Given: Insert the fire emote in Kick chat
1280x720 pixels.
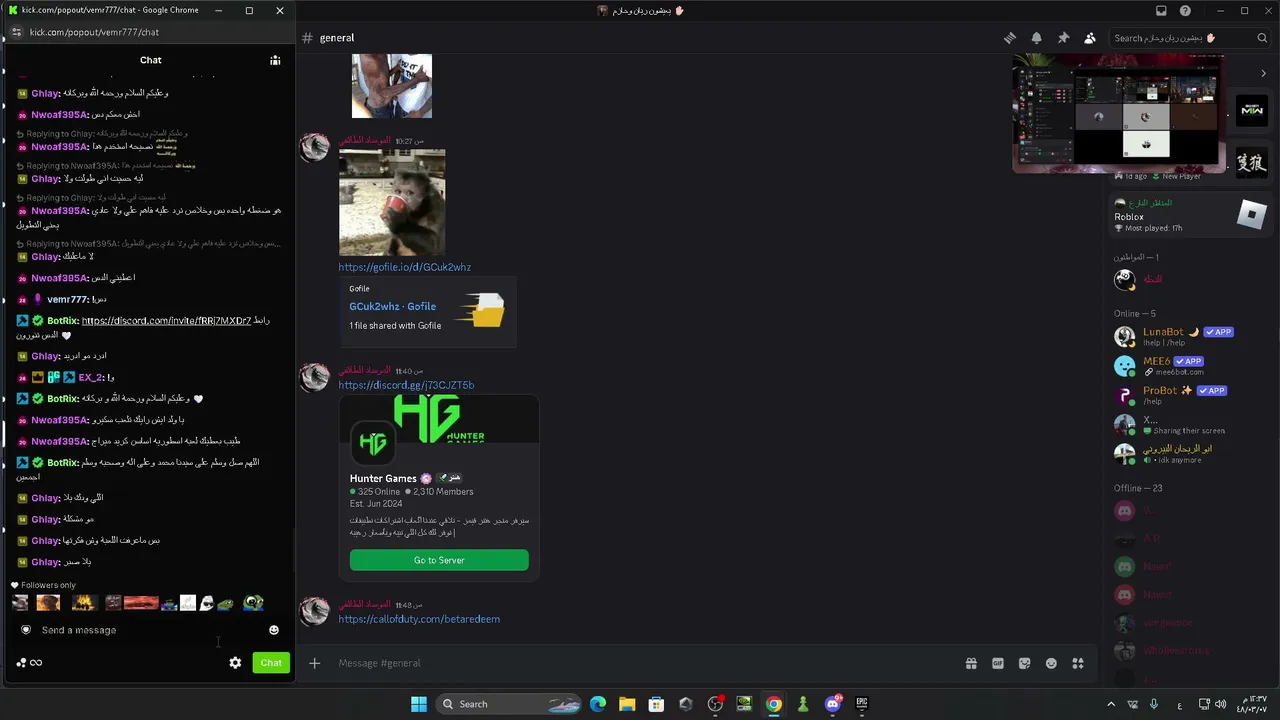Looking at the screenshot, I should (x=84, y=602).
